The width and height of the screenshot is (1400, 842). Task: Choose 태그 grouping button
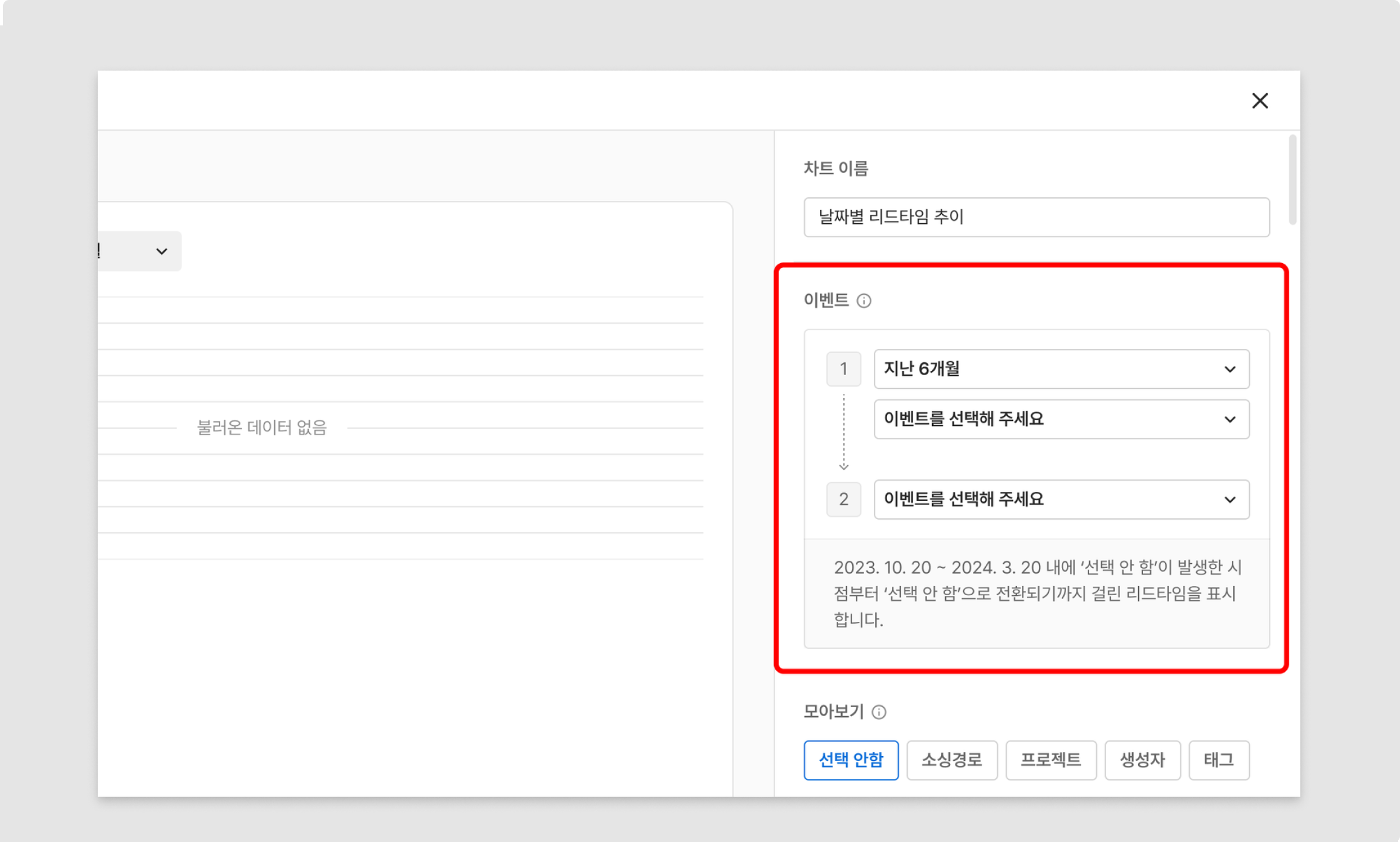(1218, 760)
